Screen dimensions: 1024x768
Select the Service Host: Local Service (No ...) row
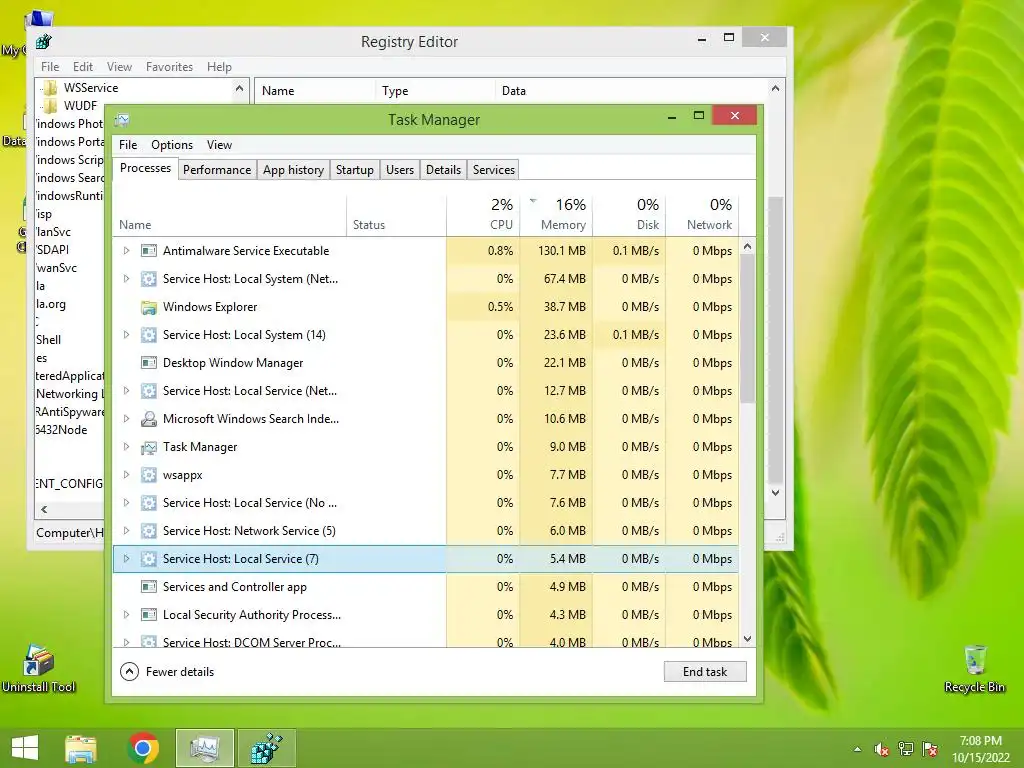[426, 503]
